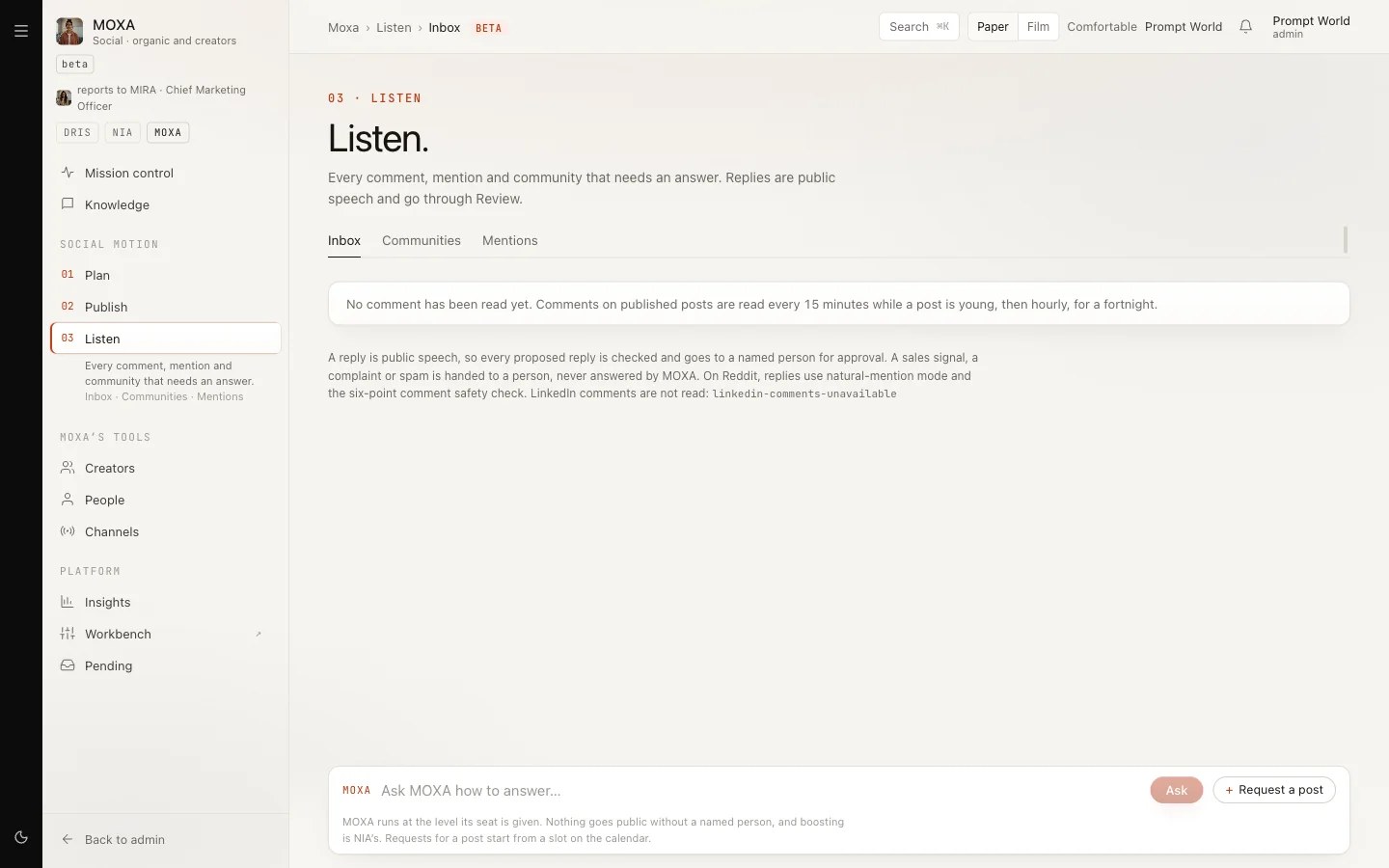Switch to the Mentions tab
1389x868 pixels.
point(510,241)
